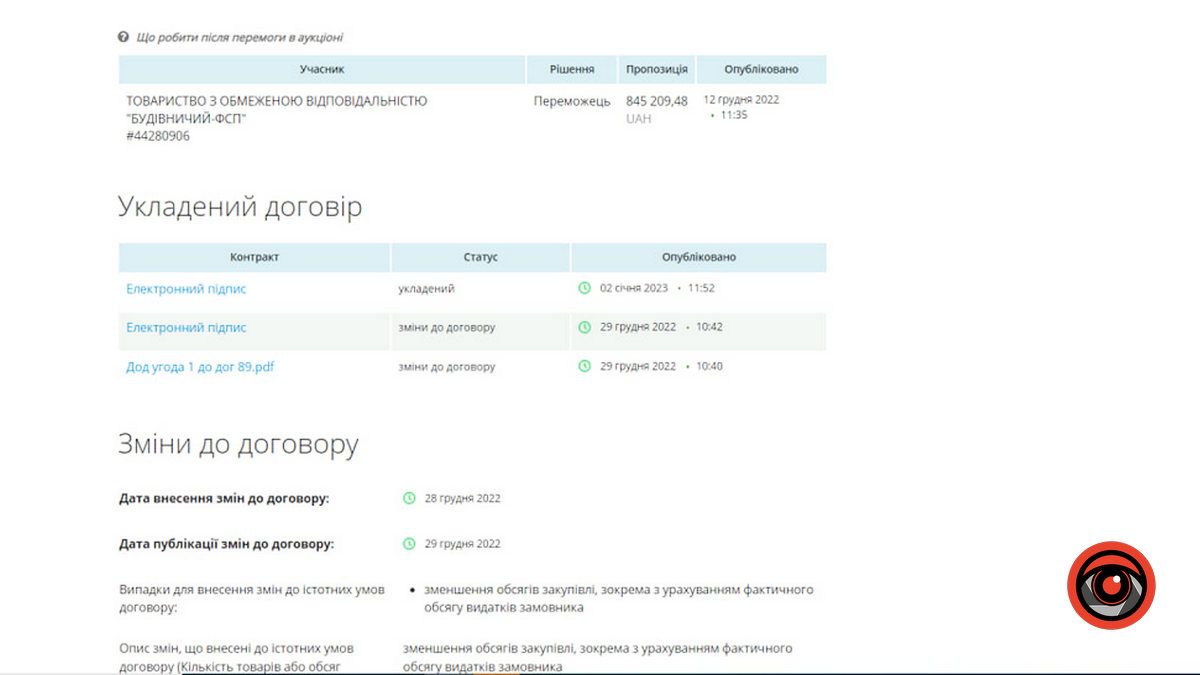Click clock icon beside 28 грудня 2022
The width and height of the screenshot is (1200, 675).
tap(409, 498)
